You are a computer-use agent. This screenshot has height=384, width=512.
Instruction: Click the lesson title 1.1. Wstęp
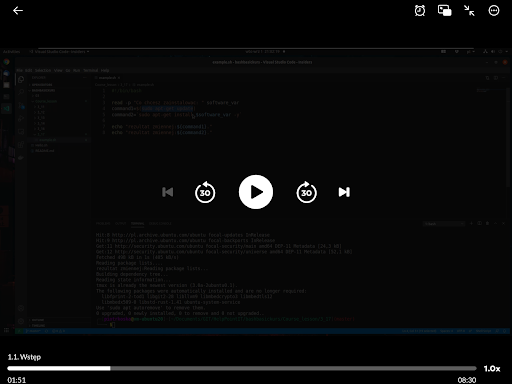pos(24,357)
